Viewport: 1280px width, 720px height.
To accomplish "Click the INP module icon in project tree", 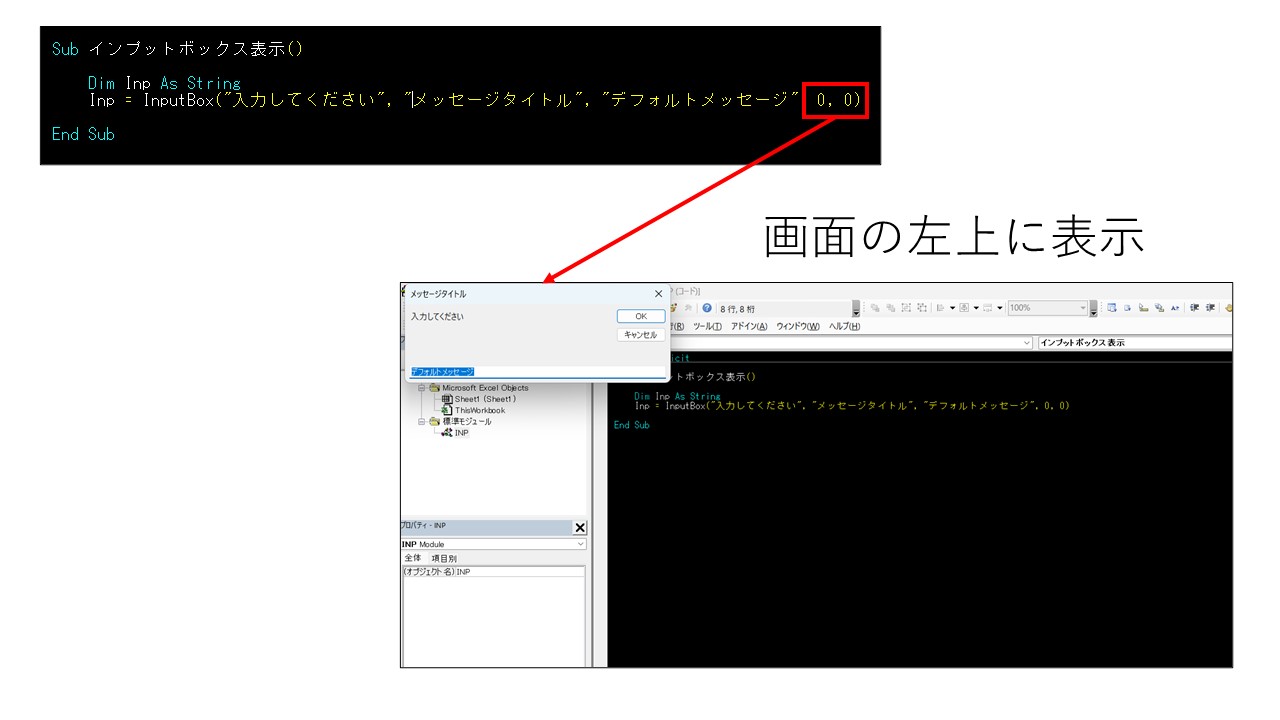I will [x=446, y=433].
